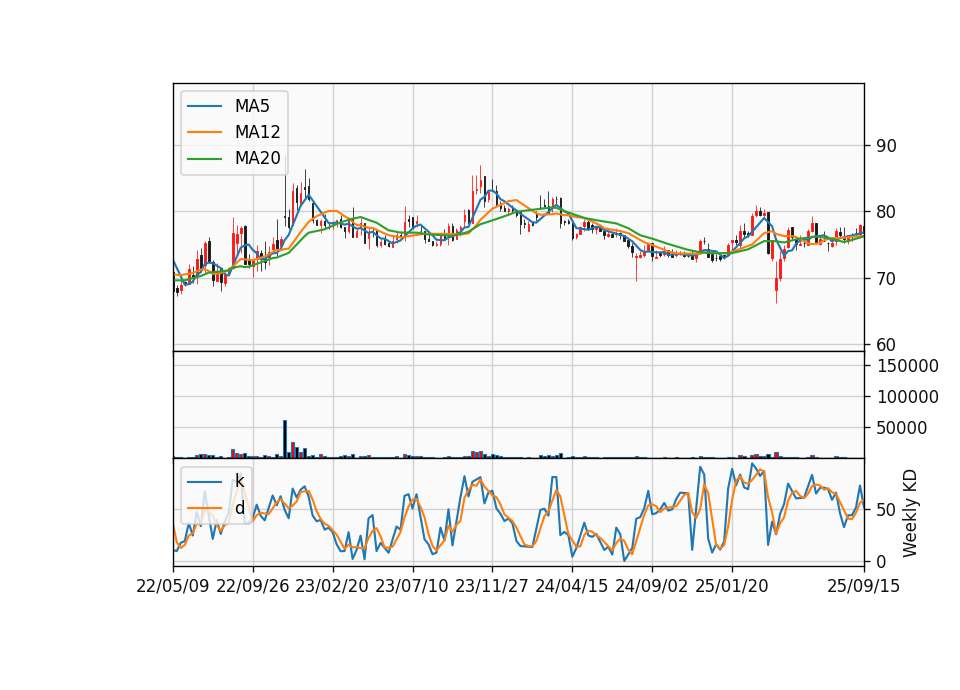Click the 23/11/27 date label

click(492, 586)
